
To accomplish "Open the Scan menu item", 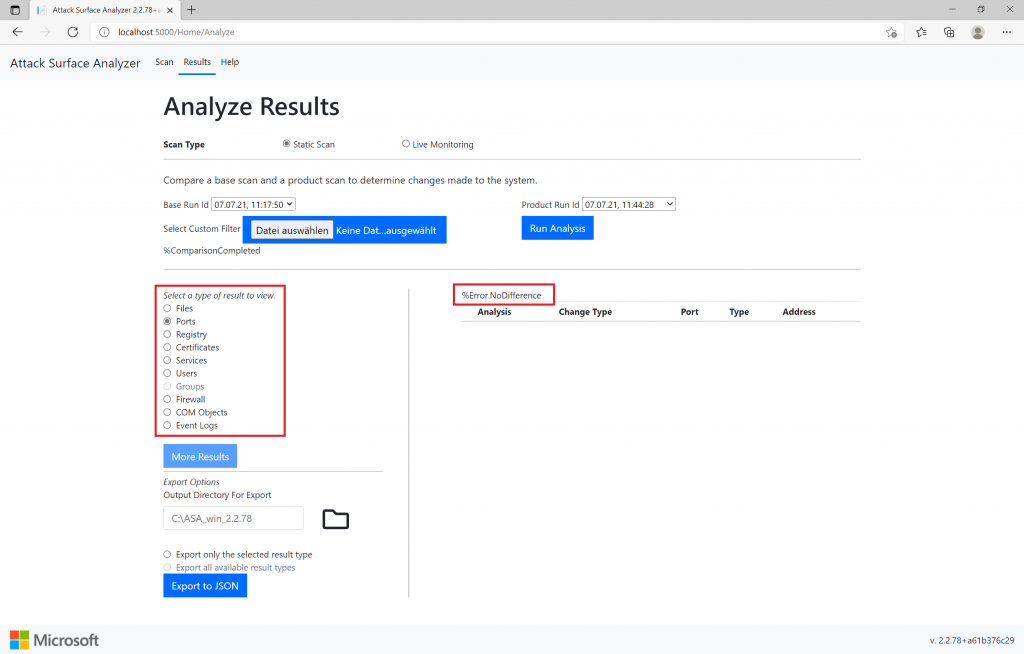I will tap(164, 62).
